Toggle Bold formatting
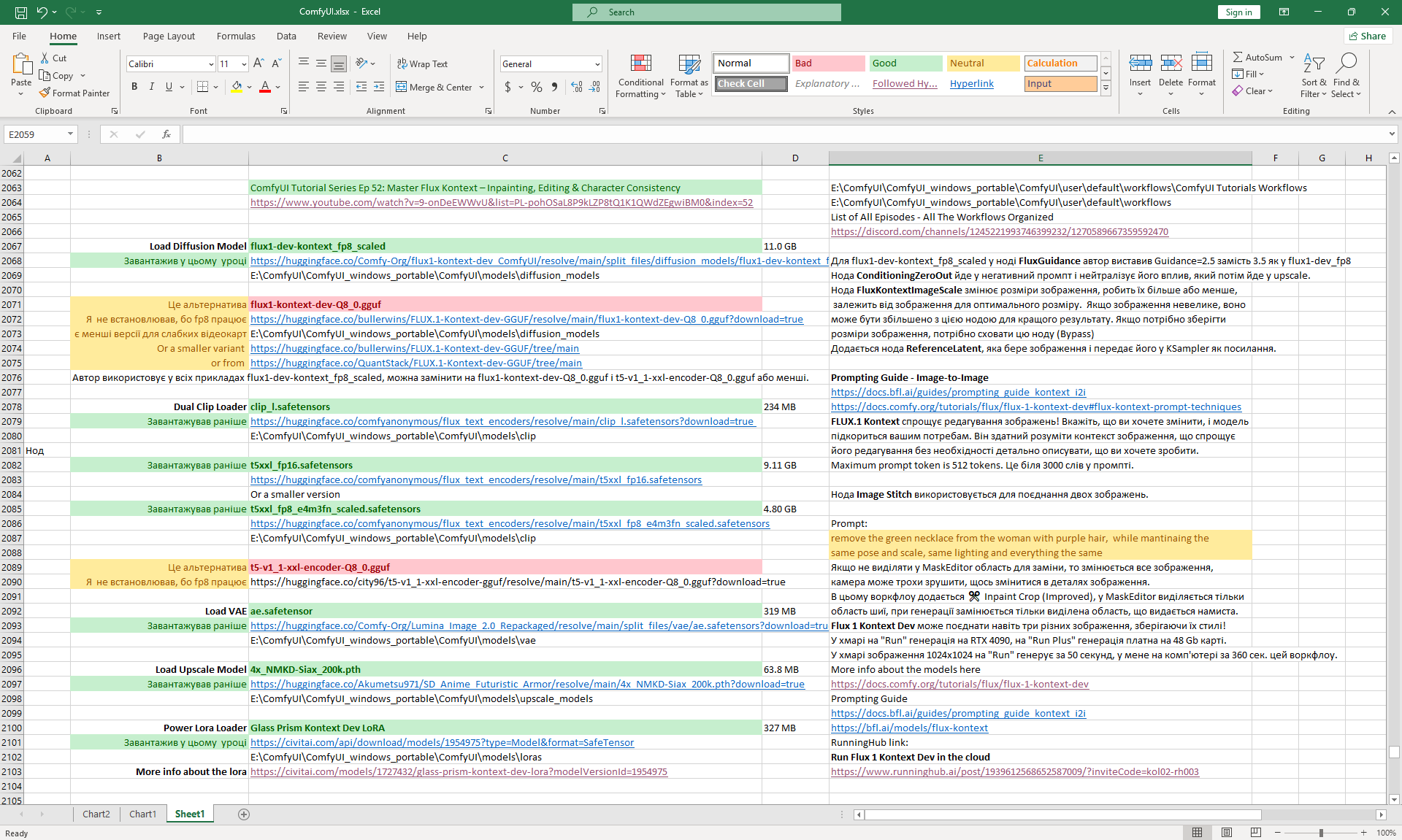Viewport: 1402px width, 840px height. 134,87
